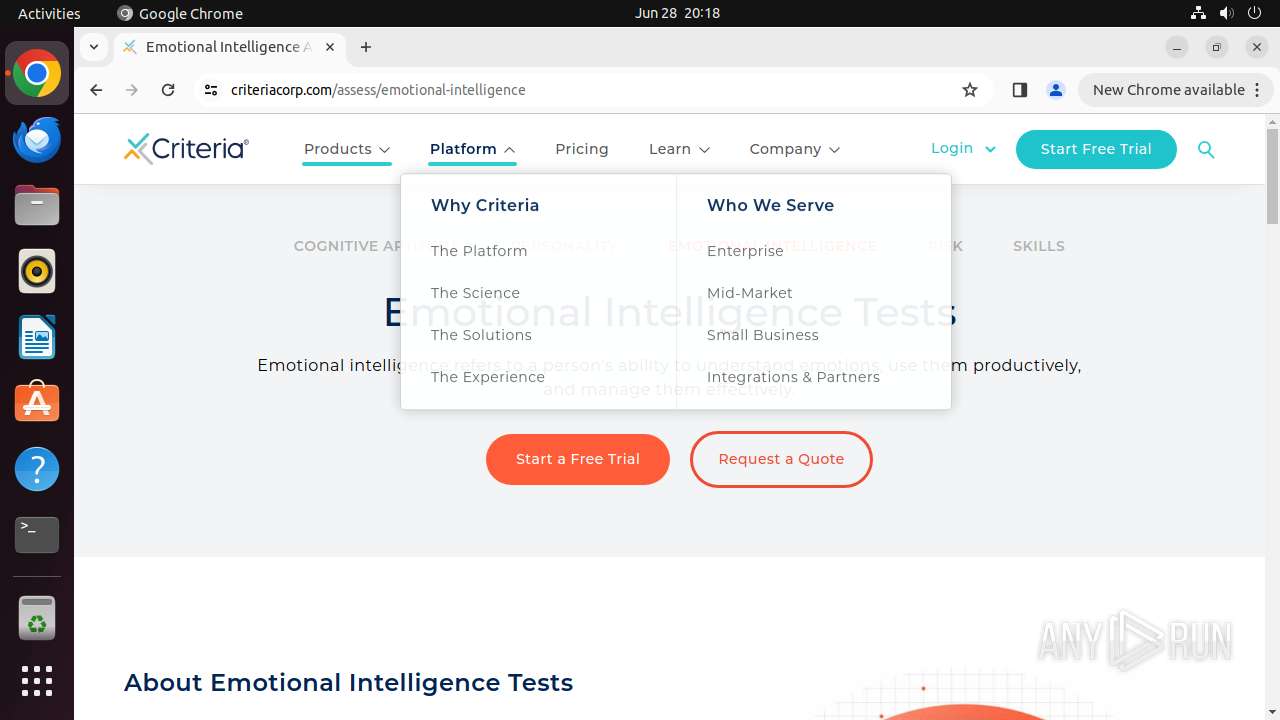Expand the Company menu
Screen dimensions: 1280x720
[x=794, y=149]
